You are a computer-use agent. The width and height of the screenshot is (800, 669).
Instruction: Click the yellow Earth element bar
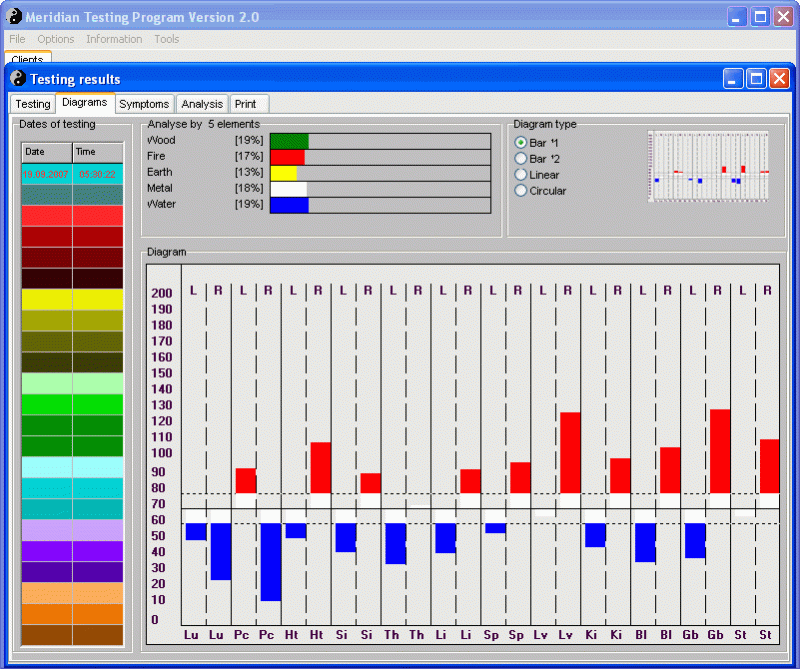click(284, 173)
